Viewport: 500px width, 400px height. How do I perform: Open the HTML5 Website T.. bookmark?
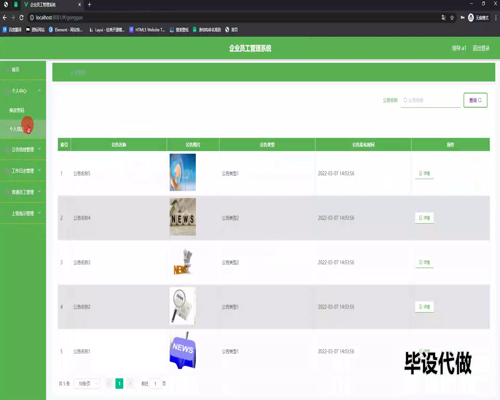click(147, 30)
